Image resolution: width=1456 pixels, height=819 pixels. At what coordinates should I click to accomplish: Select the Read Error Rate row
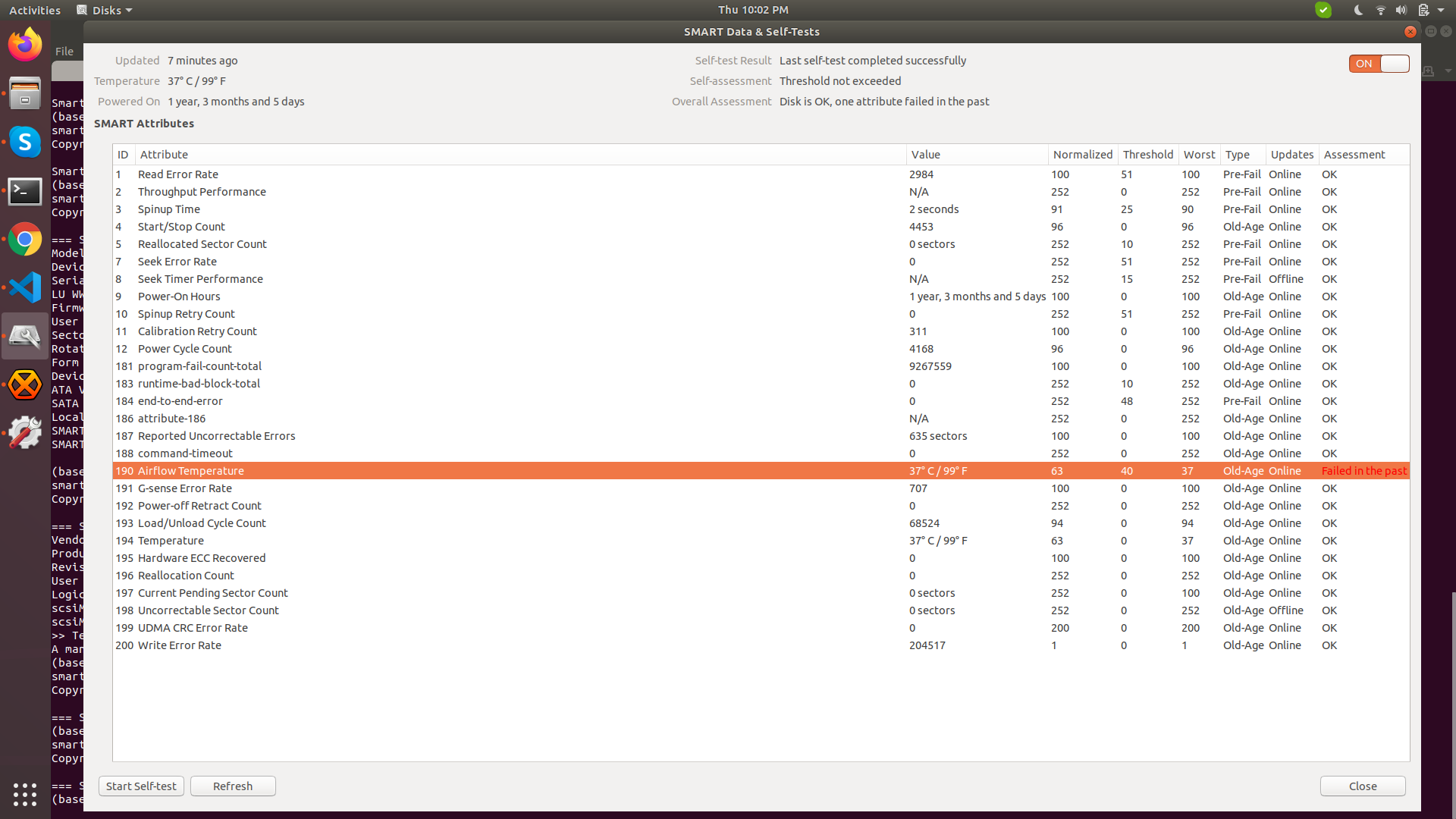[x=761, y=174]
